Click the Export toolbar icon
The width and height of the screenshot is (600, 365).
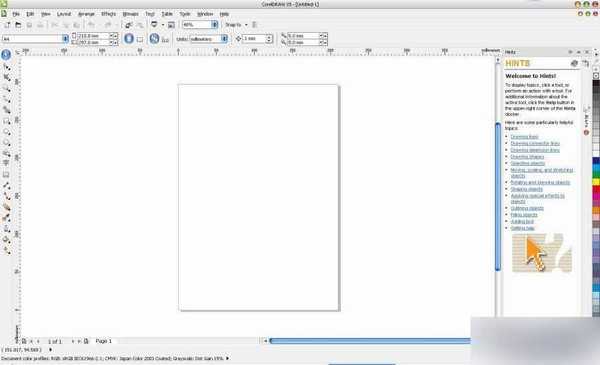pyautogui.click(x=140, y=25)
